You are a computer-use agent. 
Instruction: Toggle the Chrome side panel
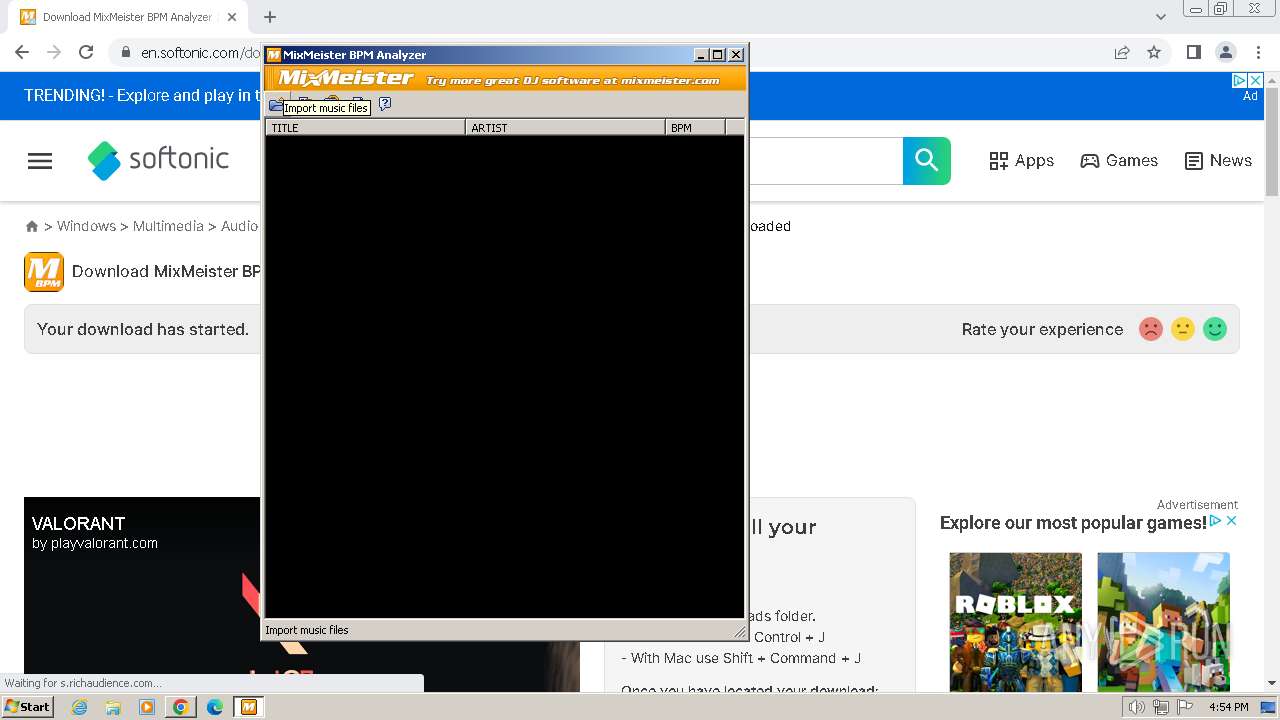(x=1193, y=52)
